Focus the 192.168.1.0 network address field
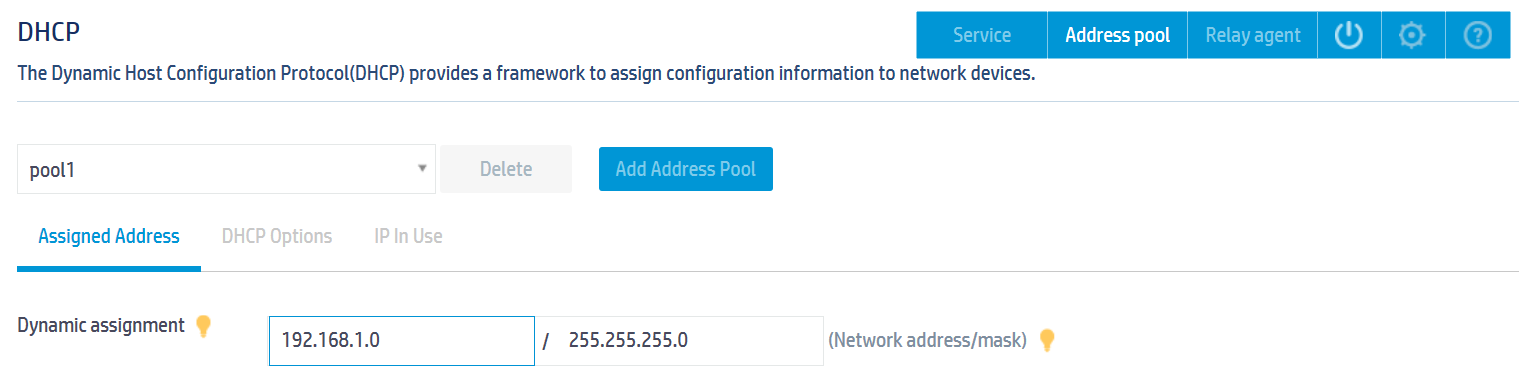 pos(402,341)
